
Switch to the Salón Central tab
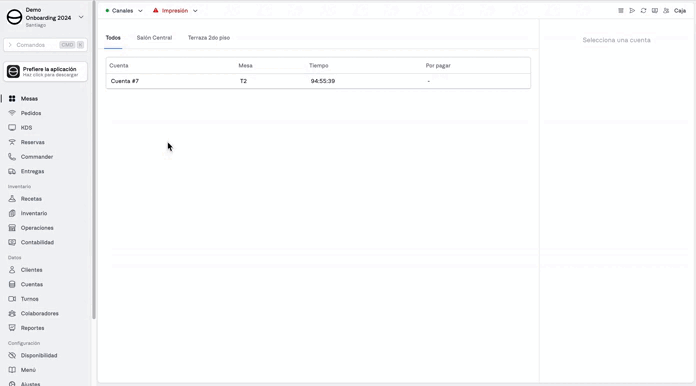[x=154, y=38]
